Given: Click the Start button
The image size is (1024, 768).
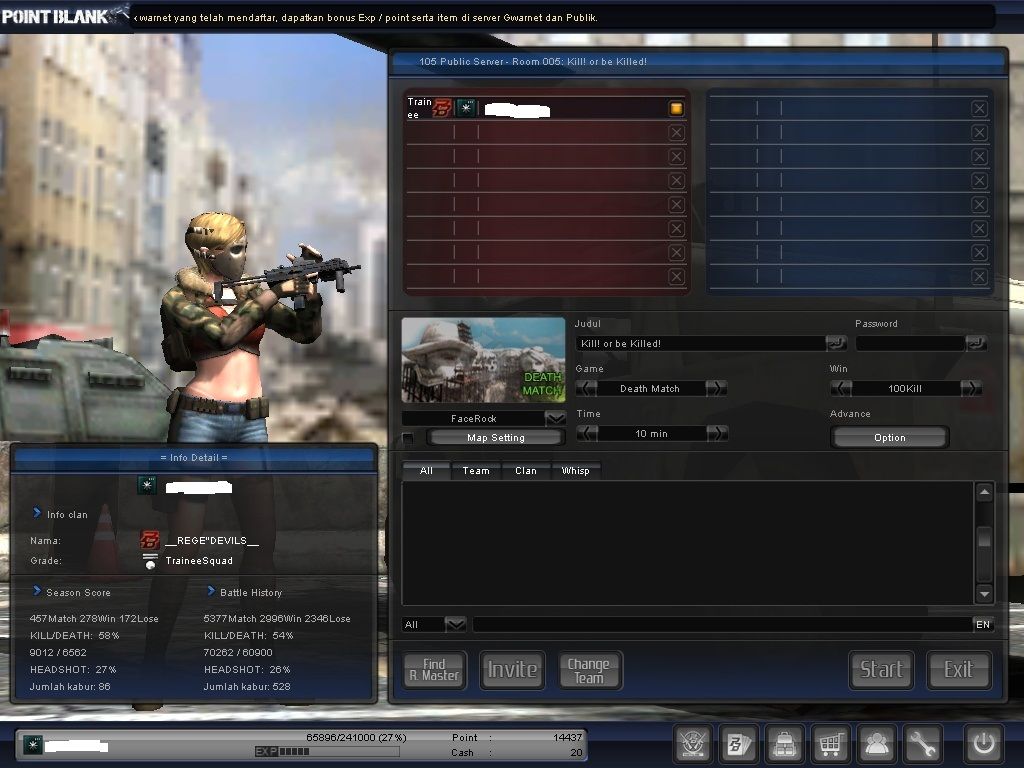Looking at the screenshot, I should point(882,670).
